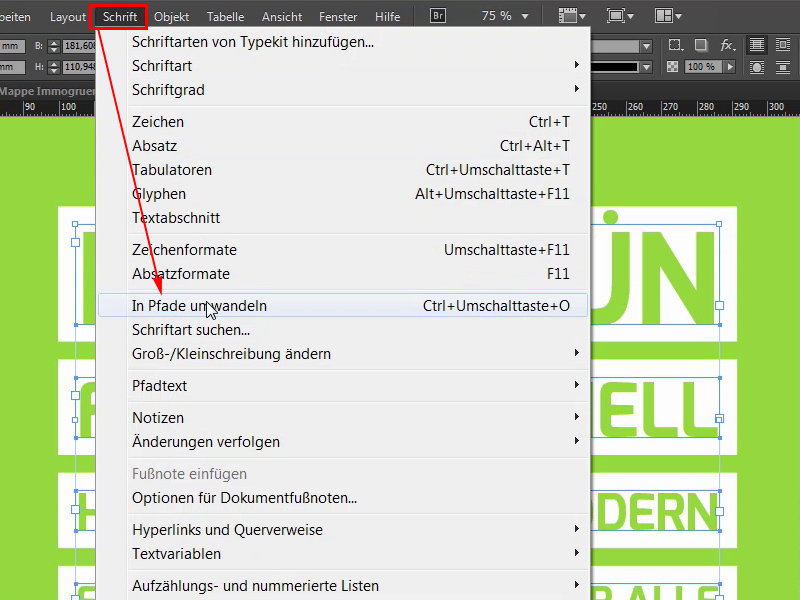Open the fx effects icon in the panel
Viewport: 800px width, 600px height.
tap(726, 45)
